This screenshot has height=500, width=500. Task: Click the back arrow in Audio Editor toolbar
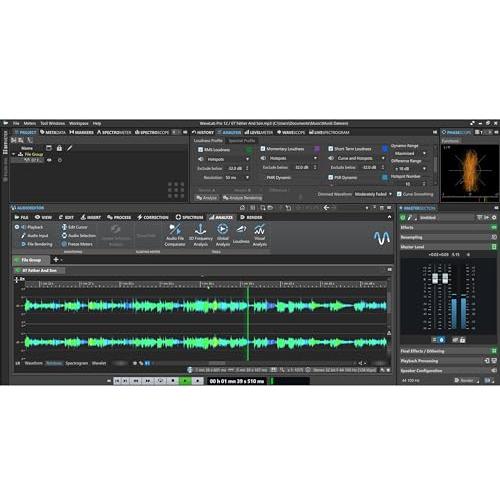point(326,208)
